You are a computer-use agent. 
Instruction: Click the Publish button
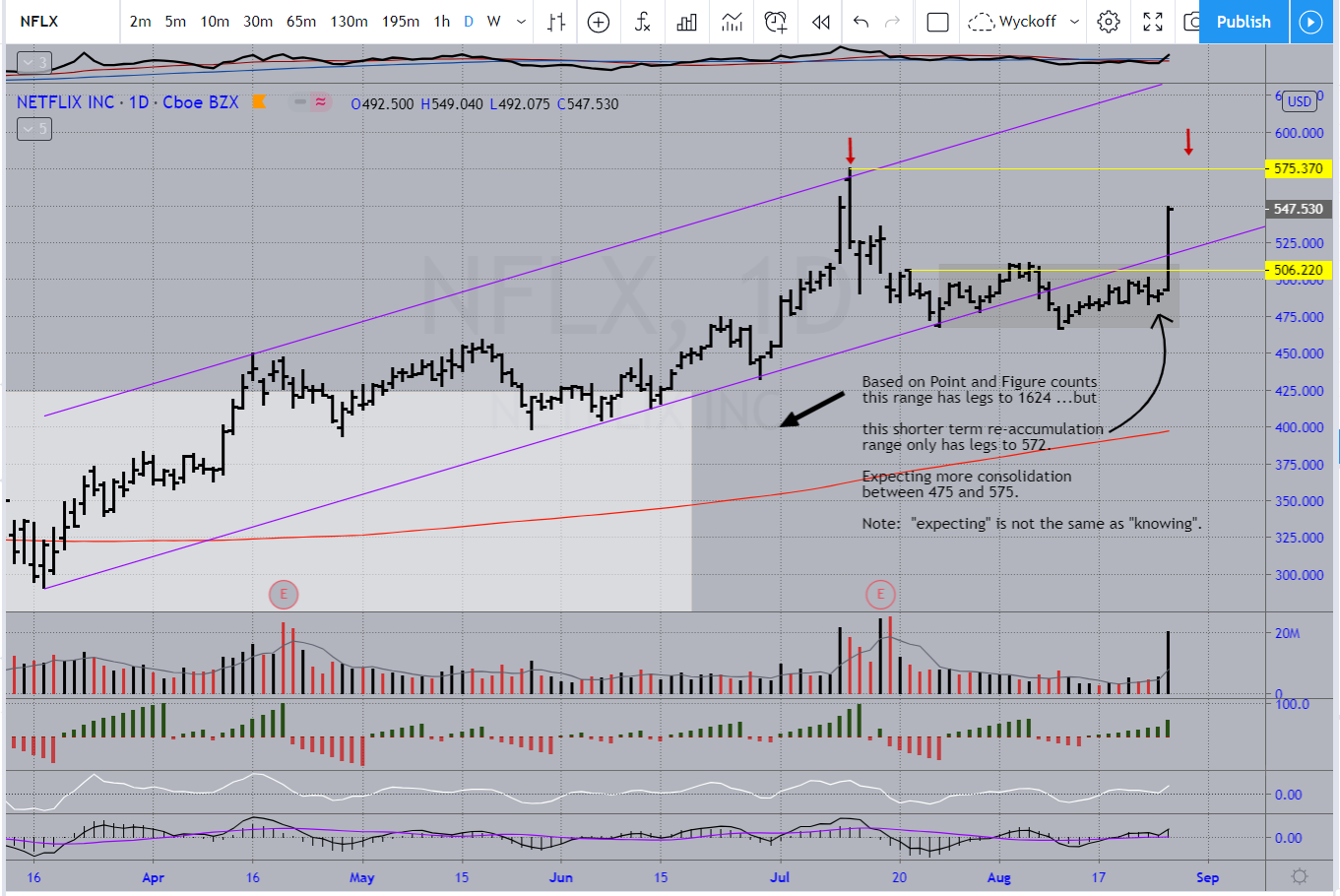coord(1244,22)
